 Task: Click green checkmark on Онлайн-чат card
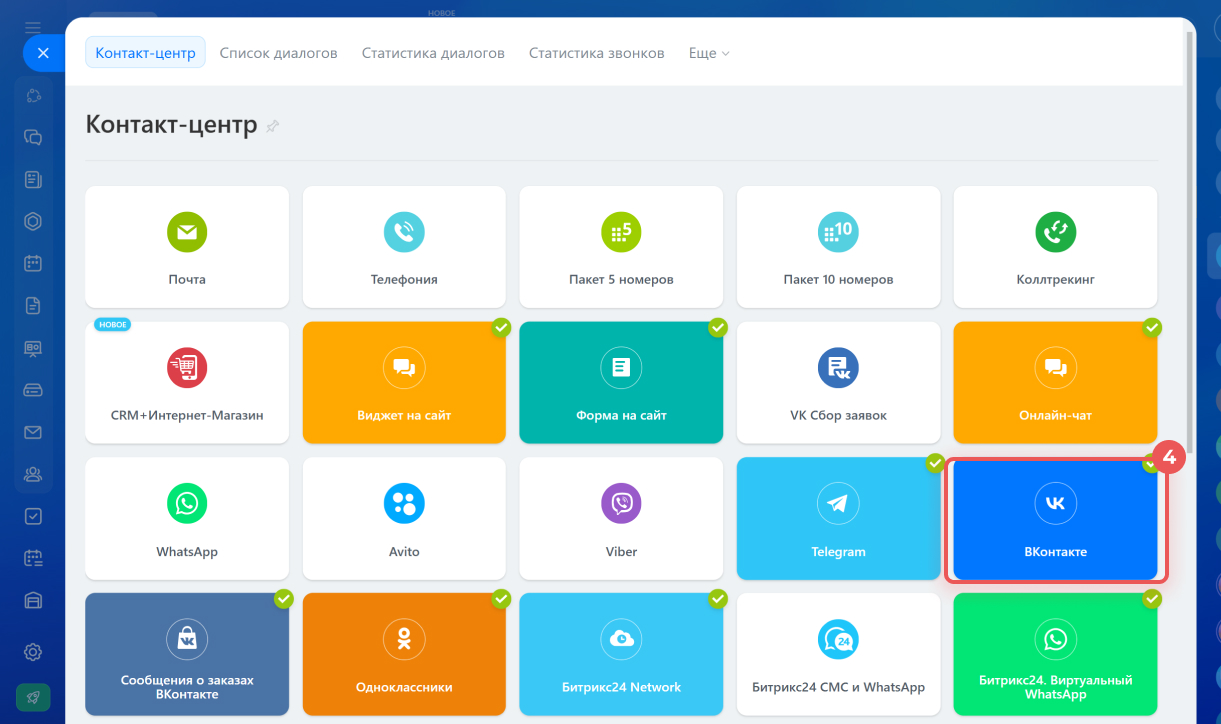click(1152, 327)
